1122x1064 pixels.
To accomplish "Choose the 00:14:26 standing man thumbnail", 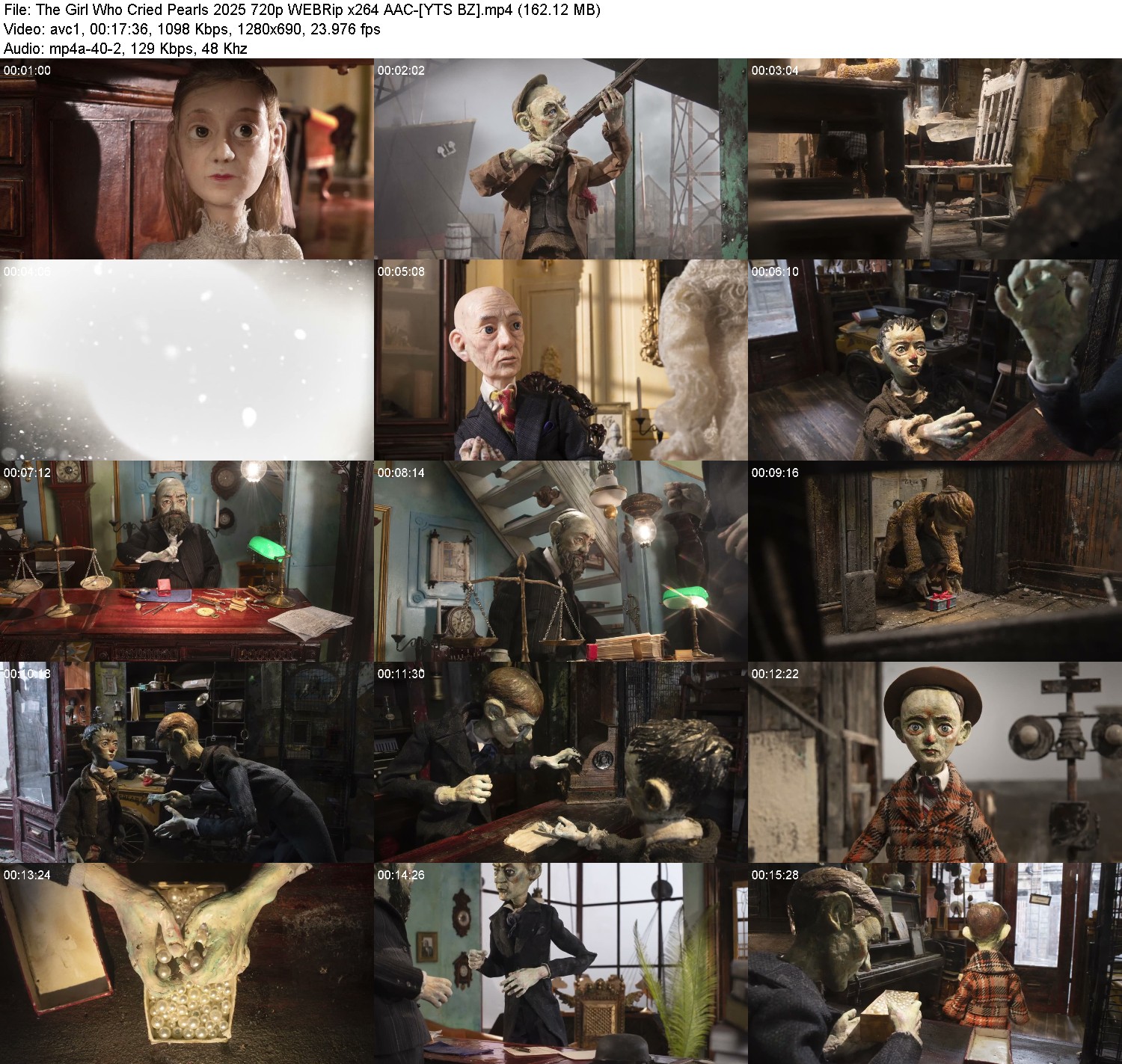I will point(561,964).
